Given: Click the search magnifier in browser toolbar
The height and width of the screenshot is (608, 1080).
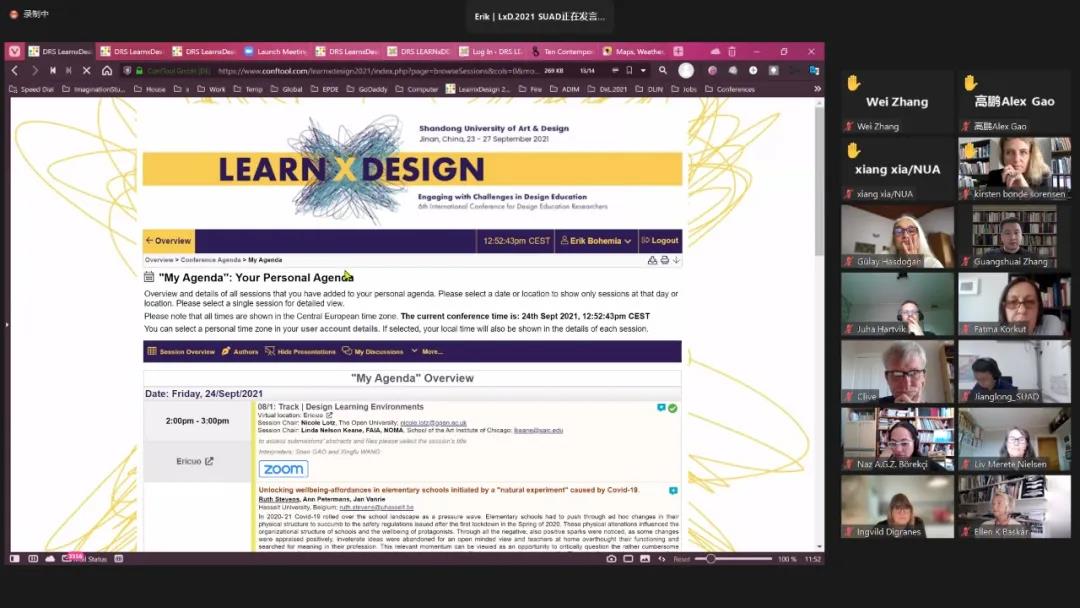Looking at the screenshot, I should click(662, 71).
